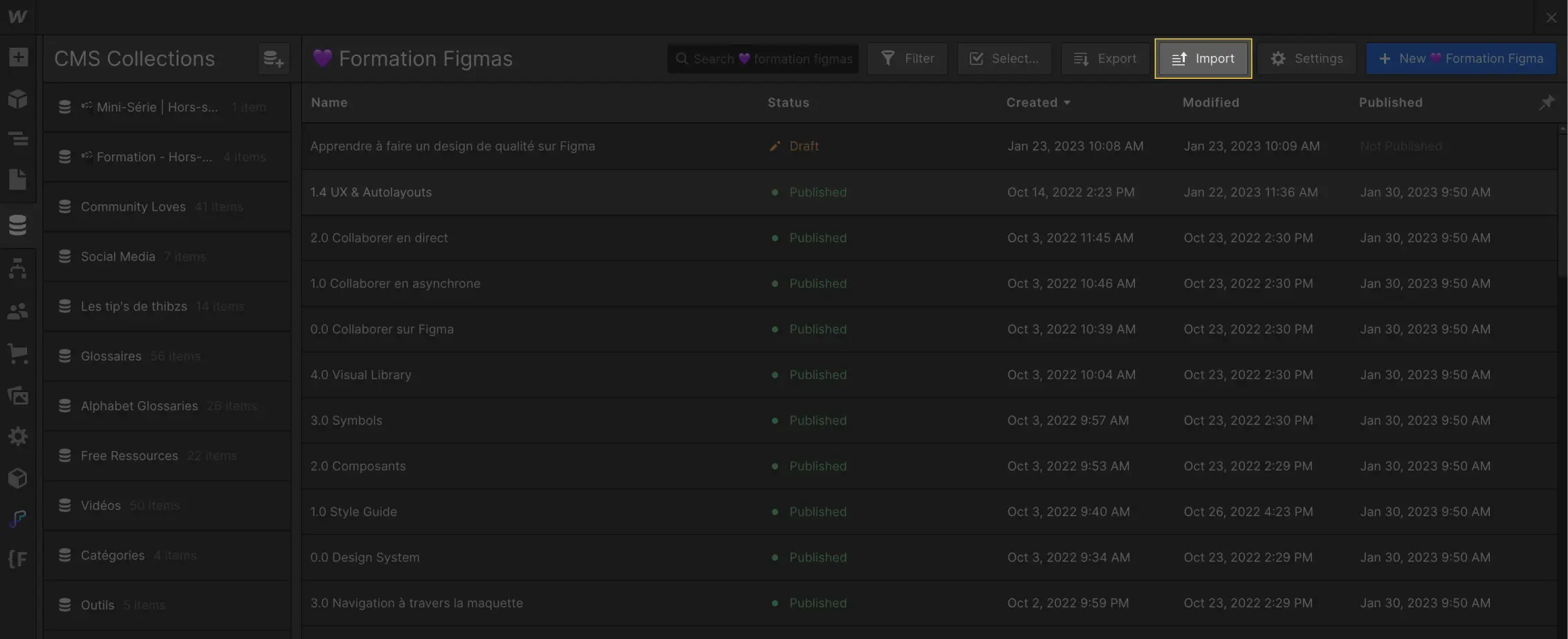Sort items by Name column
Image resolution: width=1568 pixels, height=639 pixels.
(x=329, y=102)
